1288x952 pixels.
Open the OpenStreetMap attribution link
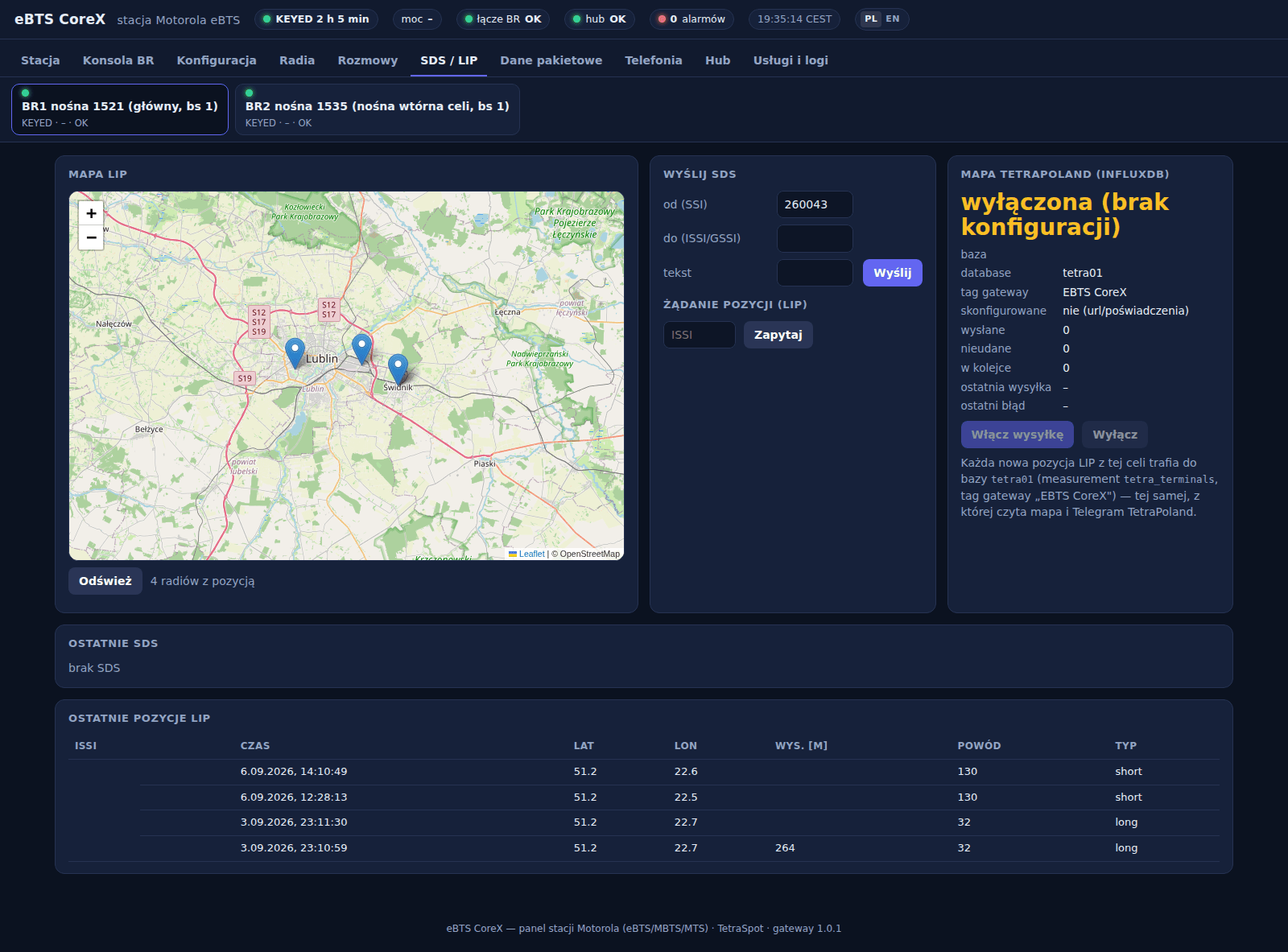pyautogui.click(x=590, y=554)
